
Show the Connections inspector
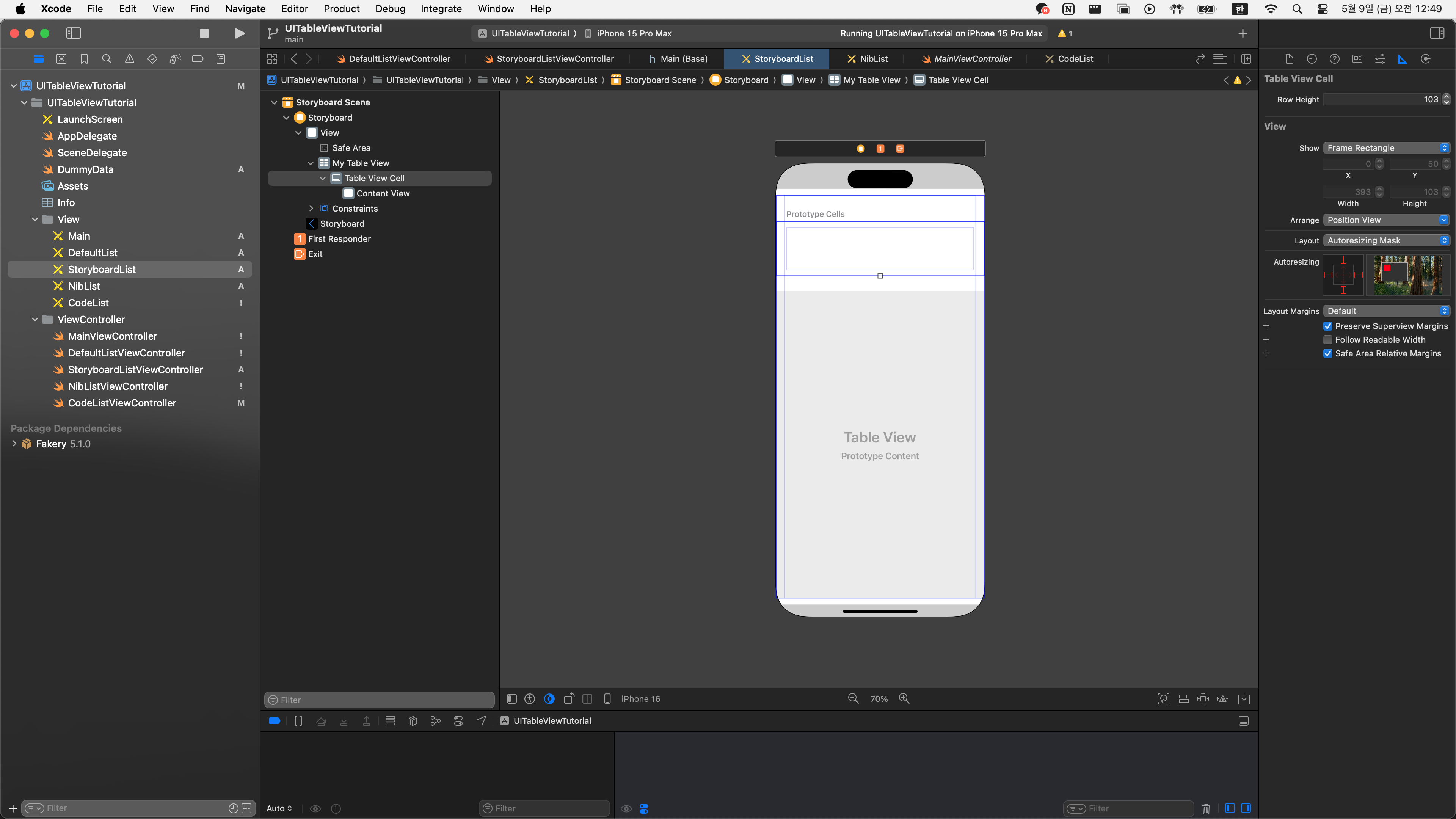click(x=1426, y=59)
